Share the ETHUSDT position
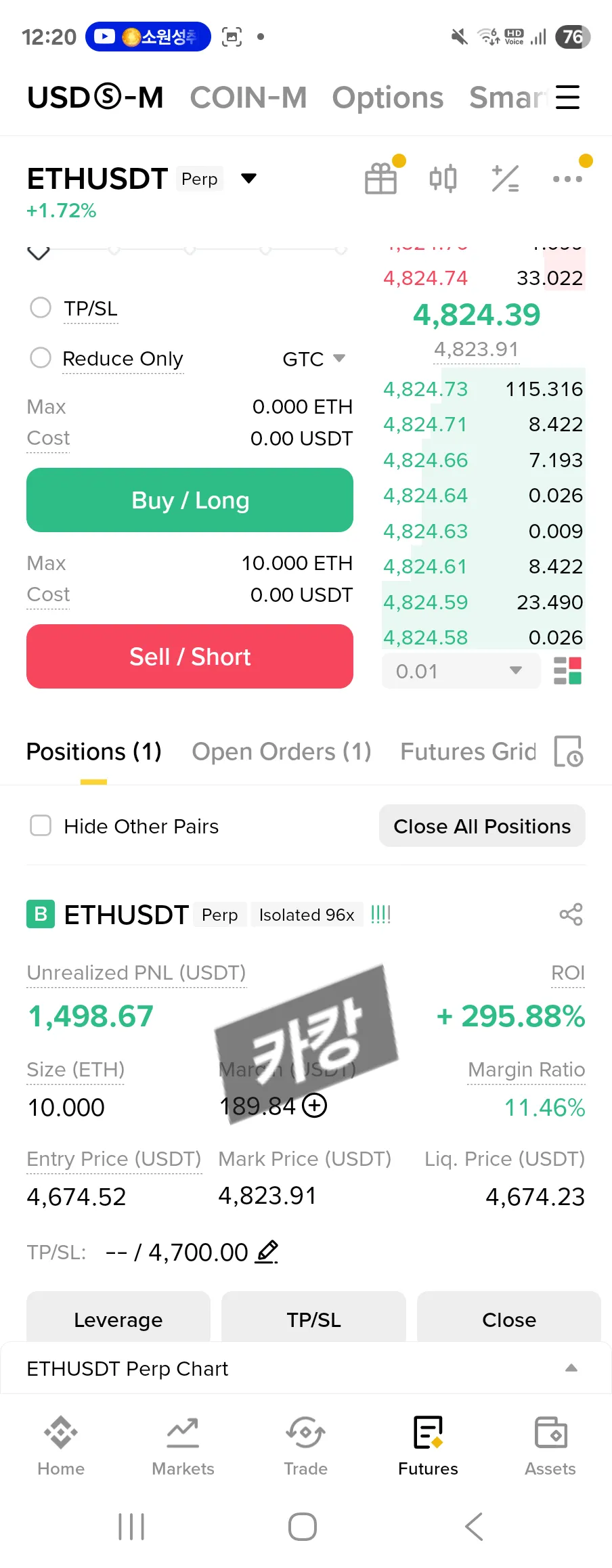 571,915
